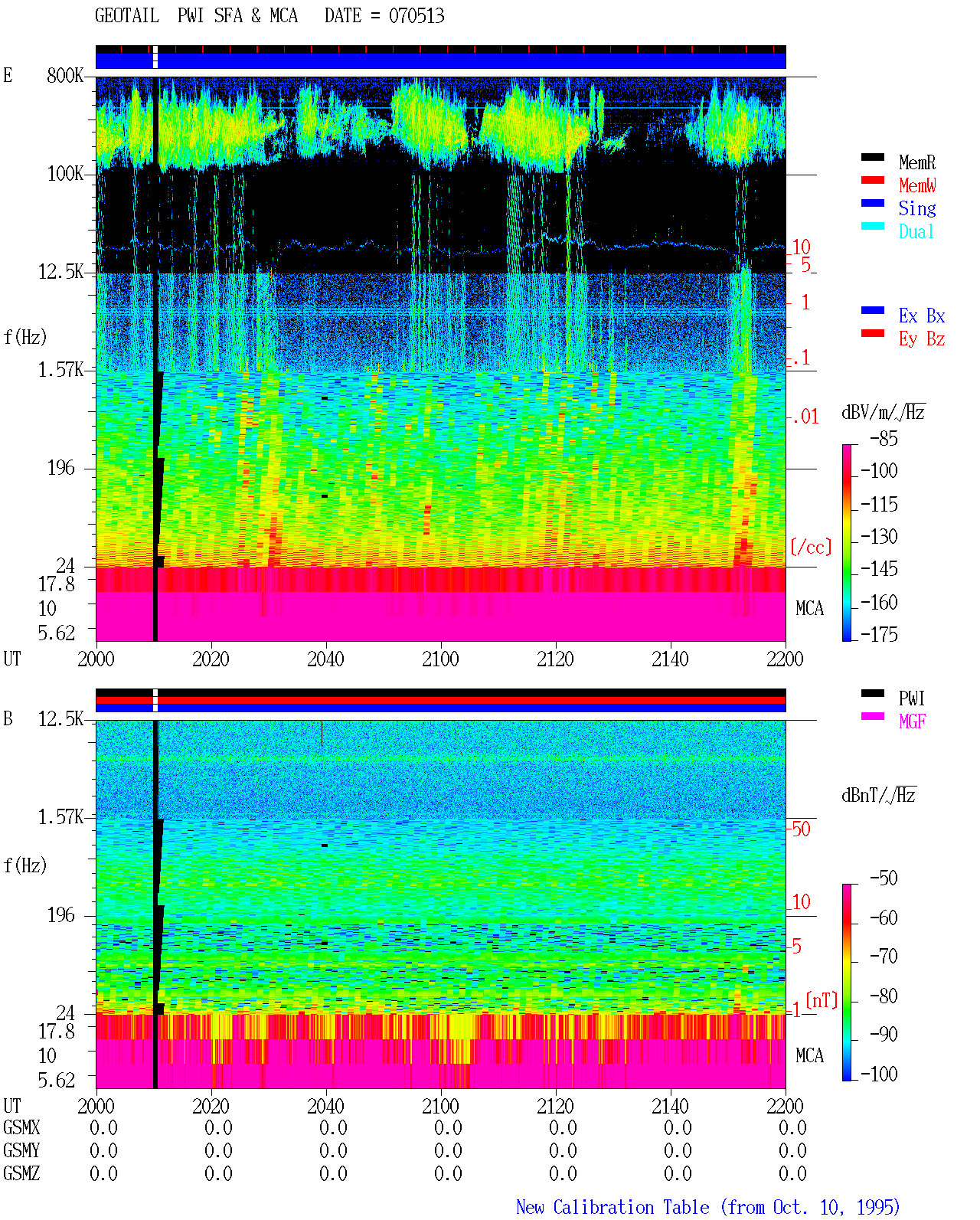Viewport: 980px width, 1220px height.
Task: Click the 'B' panel label beside 12.5K
Action: coord(8,718)
